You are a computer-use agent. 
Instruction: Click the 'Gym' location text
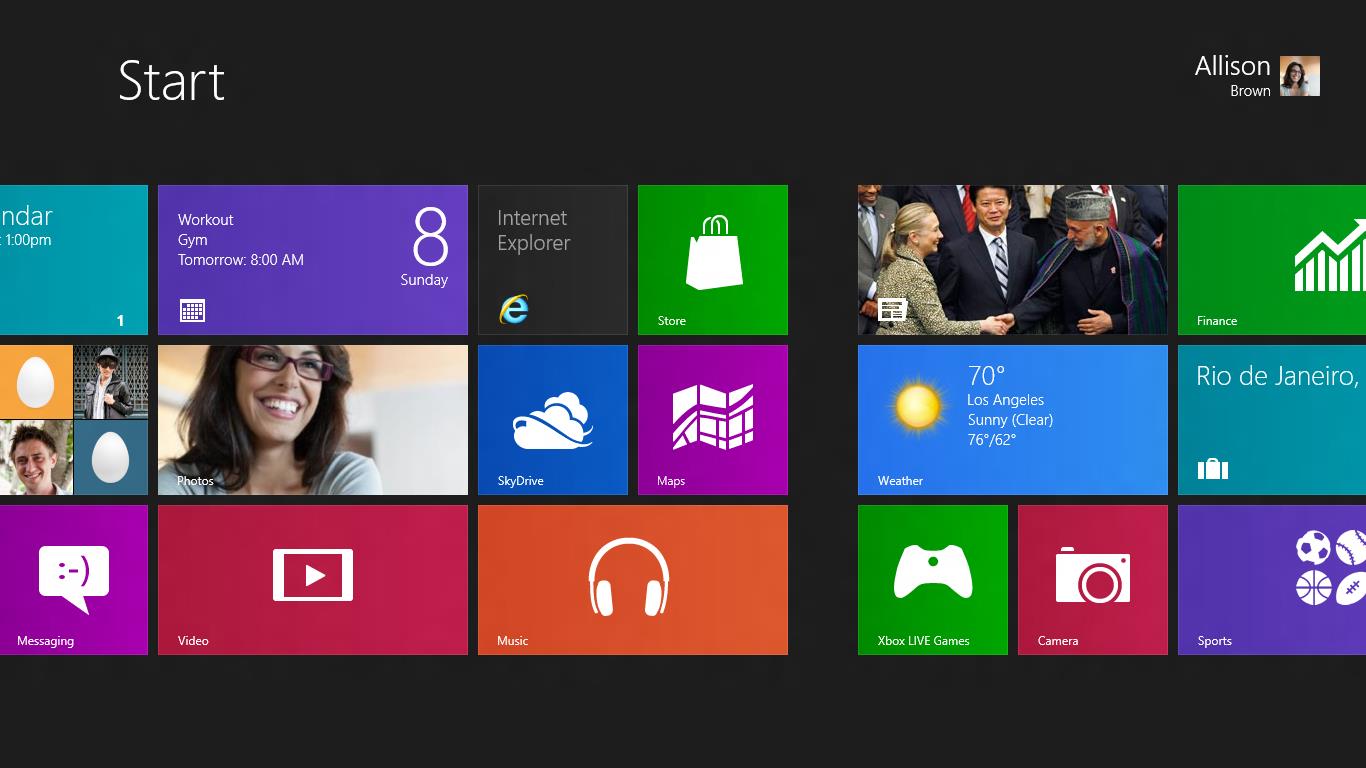(193, 240)
